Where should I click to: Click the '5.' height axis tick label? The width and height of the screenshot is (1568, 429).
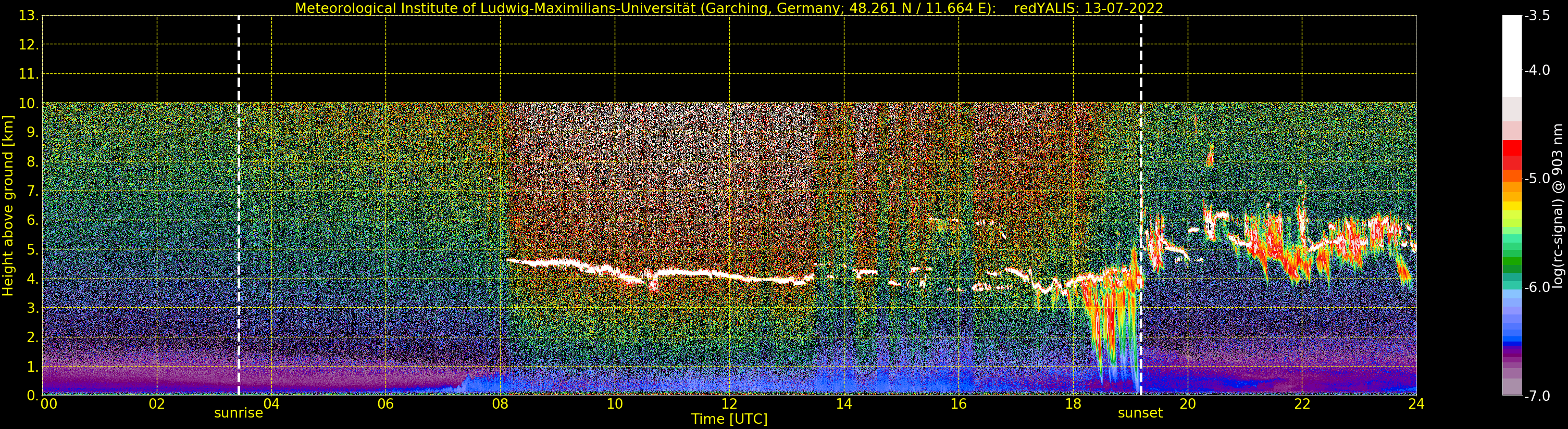[33, 249]
